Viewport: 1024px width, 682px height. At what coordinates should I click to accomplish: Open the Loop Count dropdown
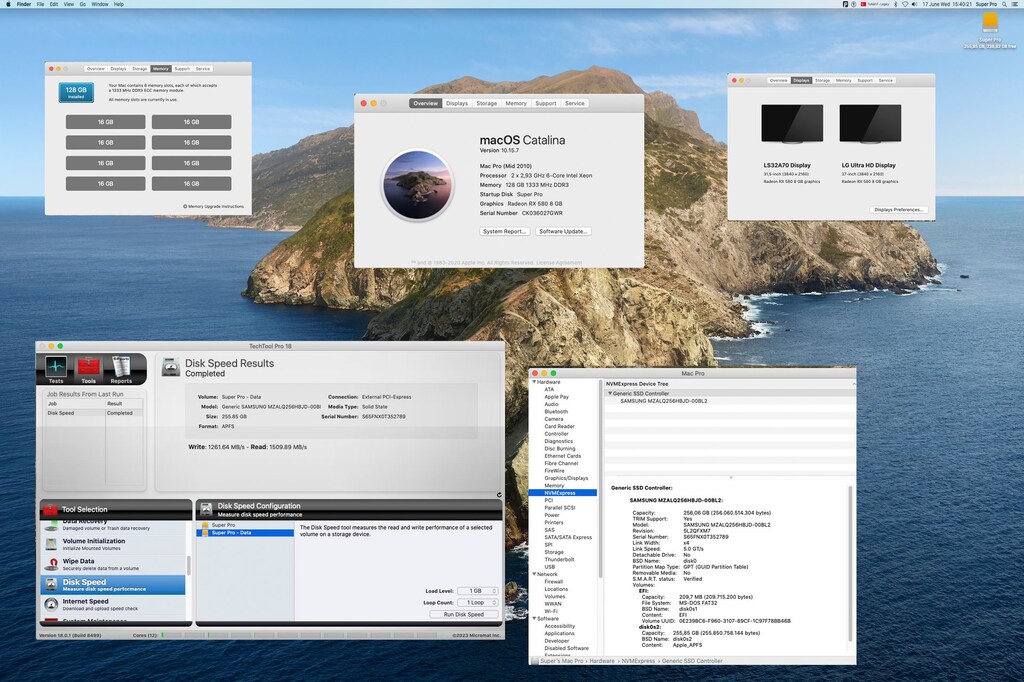[x=477, y=603]
